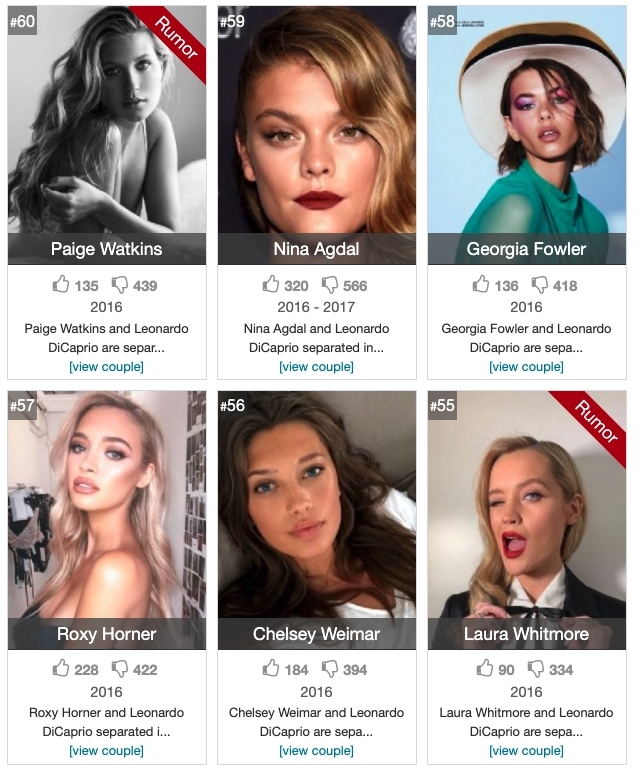Like Laura Whitmore using thumbs up icon
Image resolution: width=642 pixels, height=770 pixels.
(485, 668)
